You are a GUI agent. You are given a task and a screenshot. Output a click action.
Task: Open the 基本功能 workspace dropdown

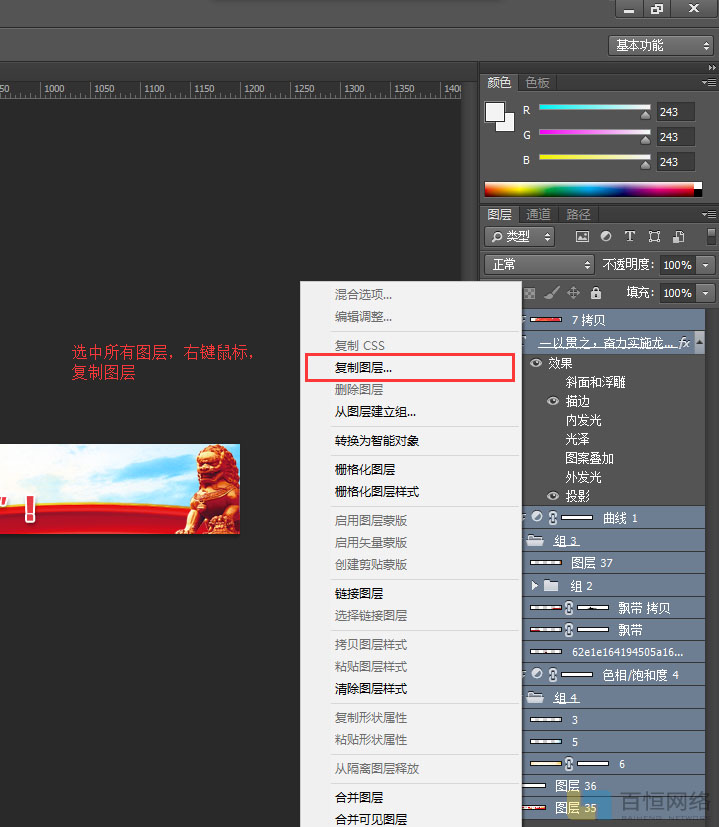(661, 45)
